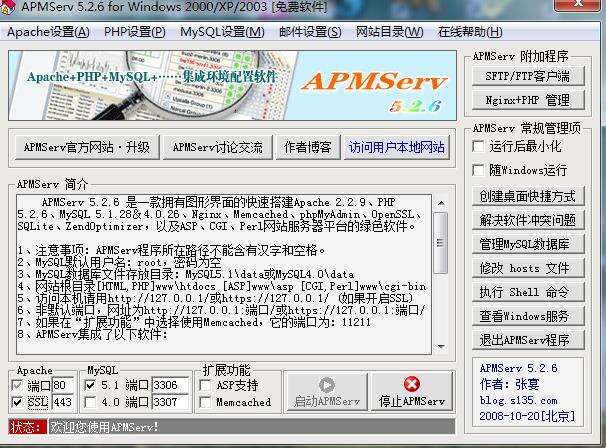Enable ASP支持 extension checkbox
This screenshot has height=448, width=606.
206,385
